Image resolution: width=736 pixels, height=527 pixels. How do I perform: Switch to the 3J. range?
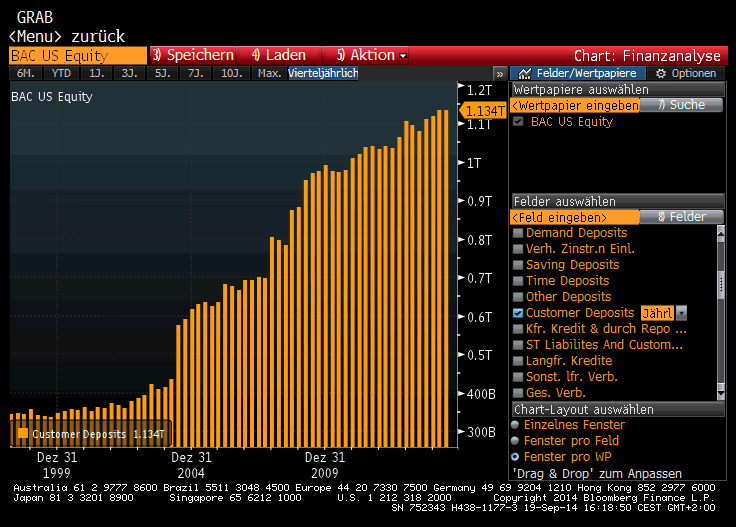130,74
